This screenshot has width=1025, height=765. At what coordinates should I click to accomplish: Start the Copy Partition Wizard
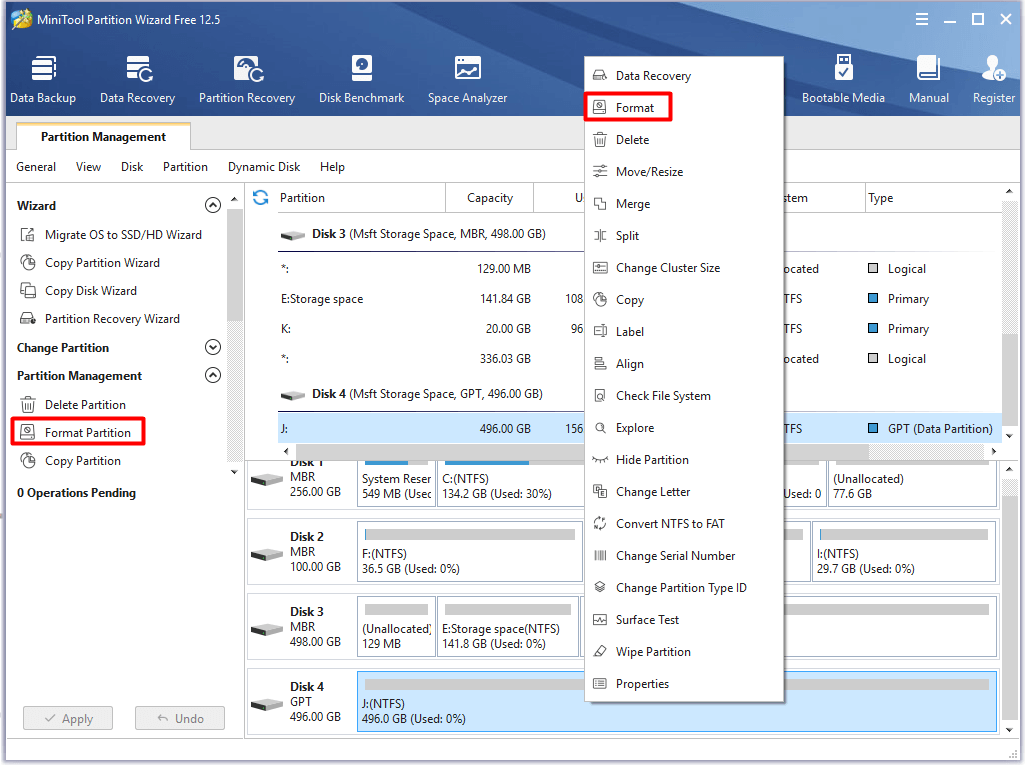tap(90, 263)
